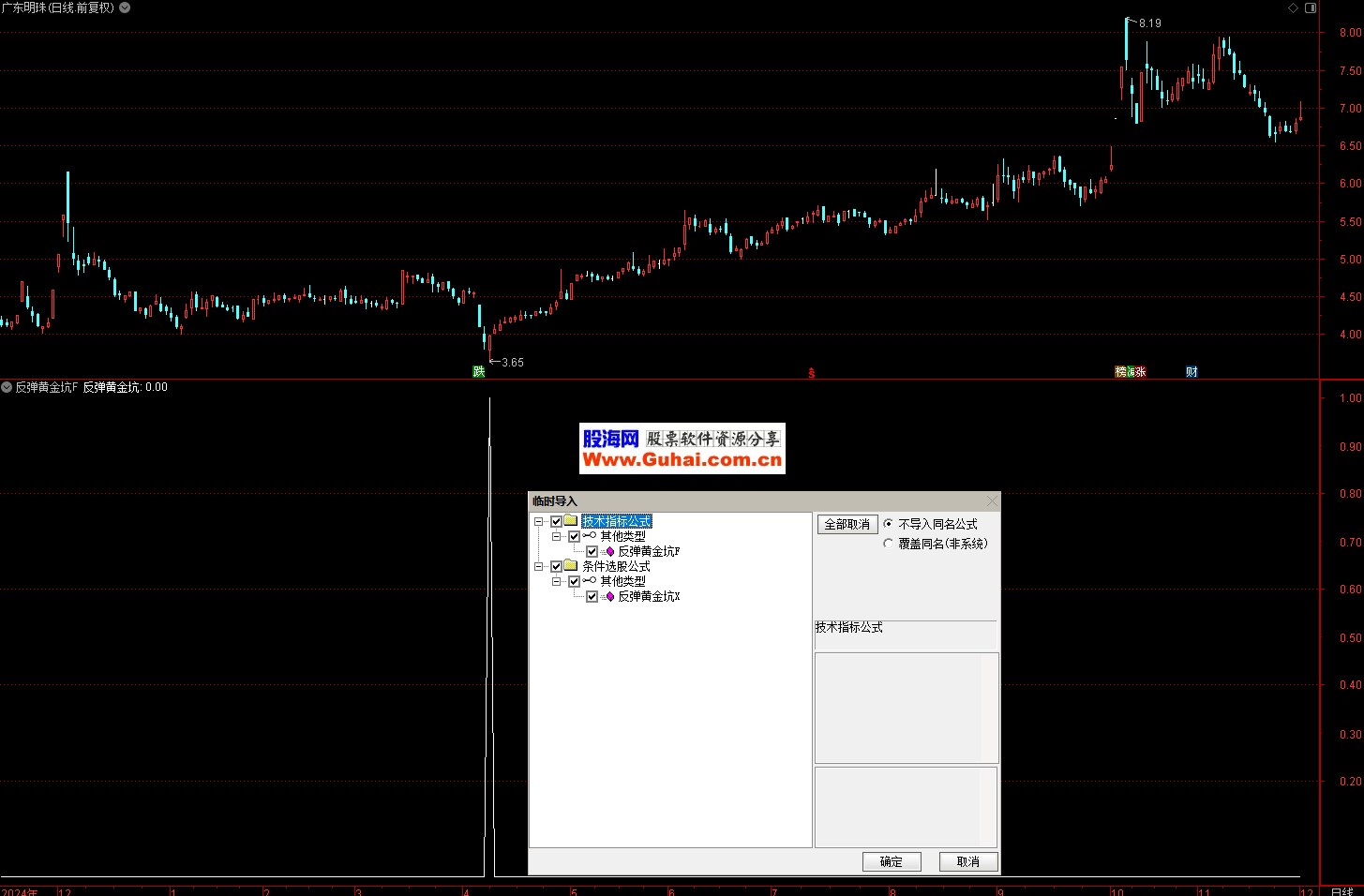Uncheck the 反弹黄金坑F formula checkbox
Viewport: 1364px width, 896px height.
(592, 551)
